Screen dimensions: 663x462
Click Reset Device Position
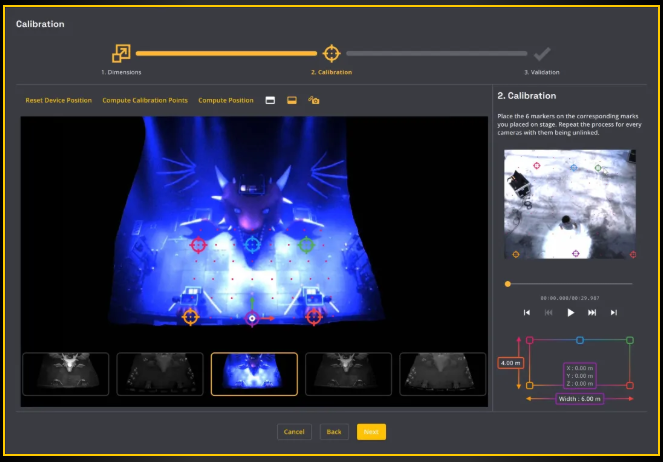coord(58,100)
